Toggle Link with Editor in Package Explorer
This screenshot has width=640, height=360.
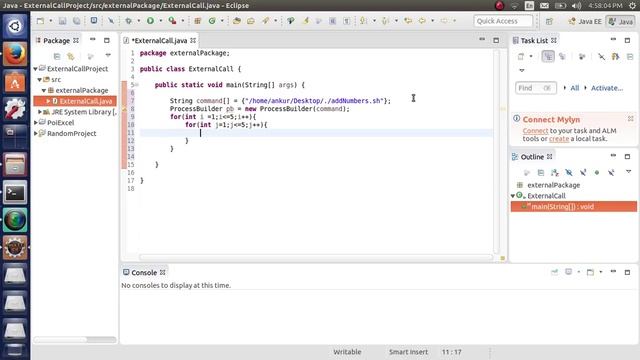[x=71, y=56]
